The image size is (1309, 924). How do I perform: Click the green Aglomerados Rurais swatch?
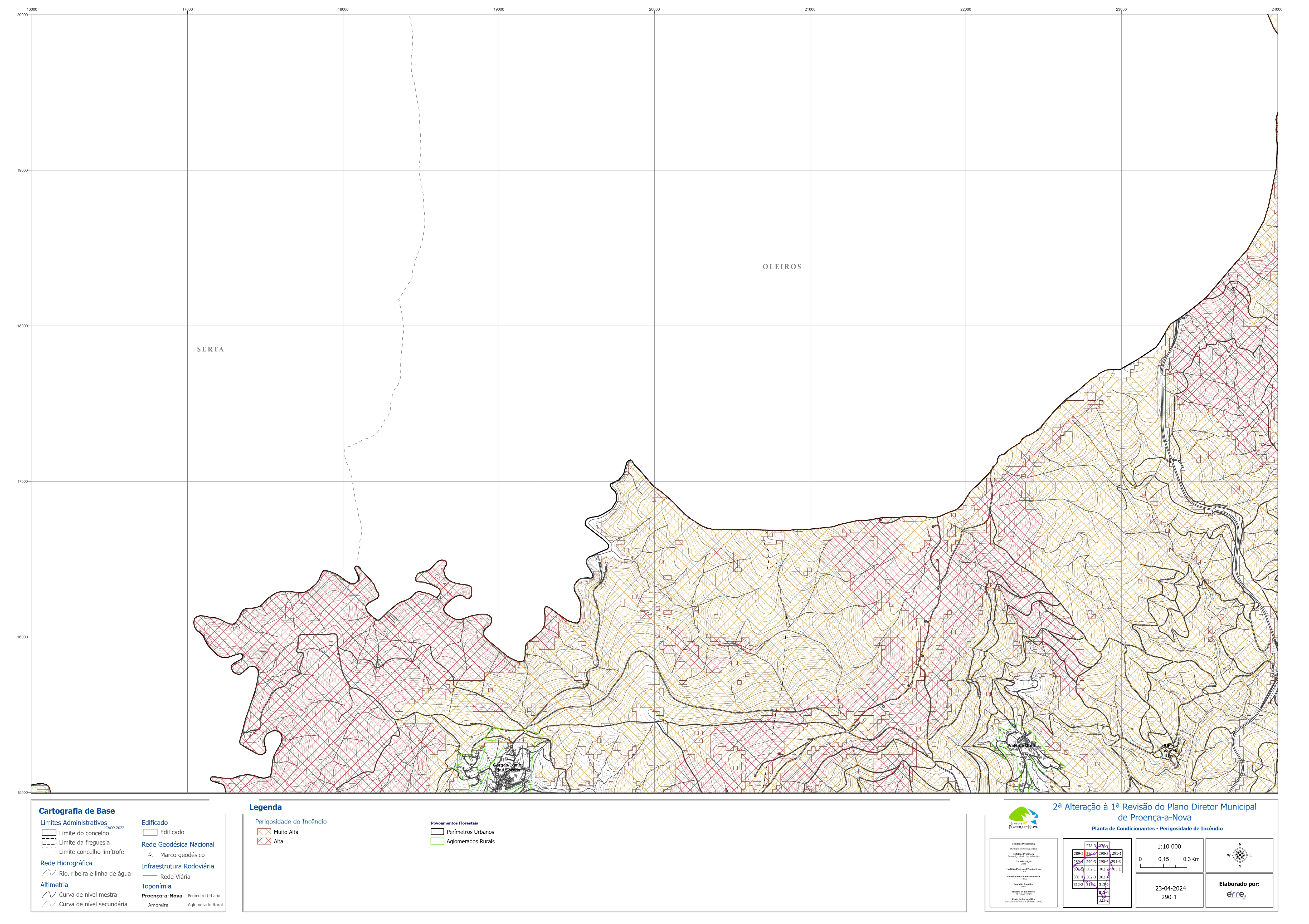(x=437, y=841)
